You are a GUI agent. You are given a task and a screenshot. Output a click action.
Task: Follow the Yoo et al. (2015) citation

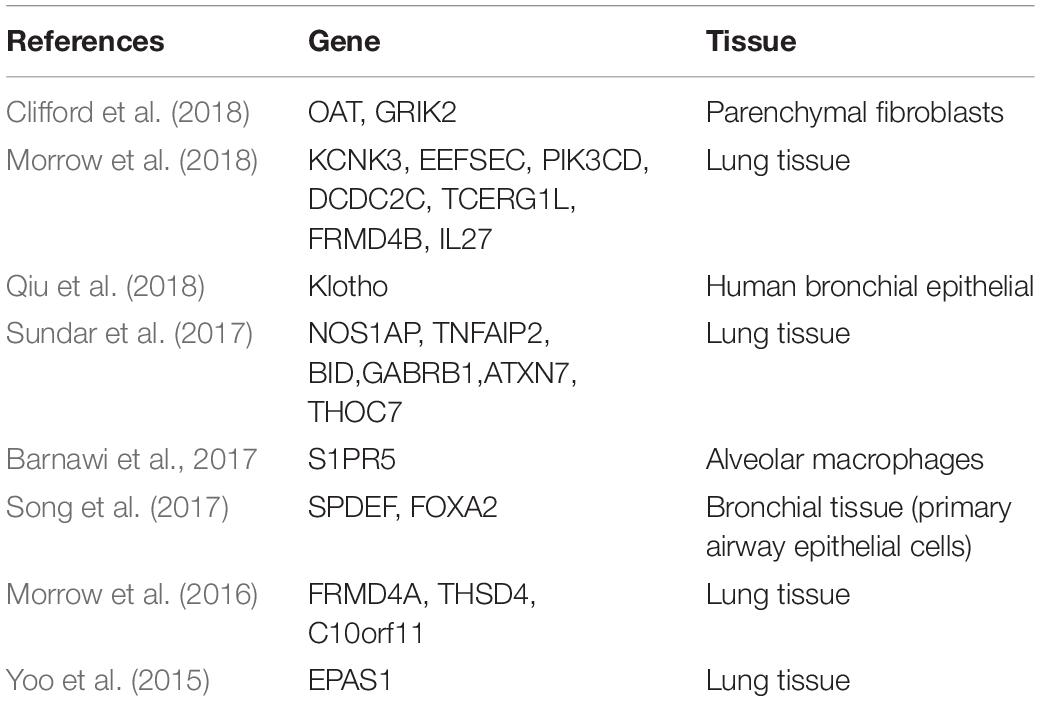click(x=108, y=680)
